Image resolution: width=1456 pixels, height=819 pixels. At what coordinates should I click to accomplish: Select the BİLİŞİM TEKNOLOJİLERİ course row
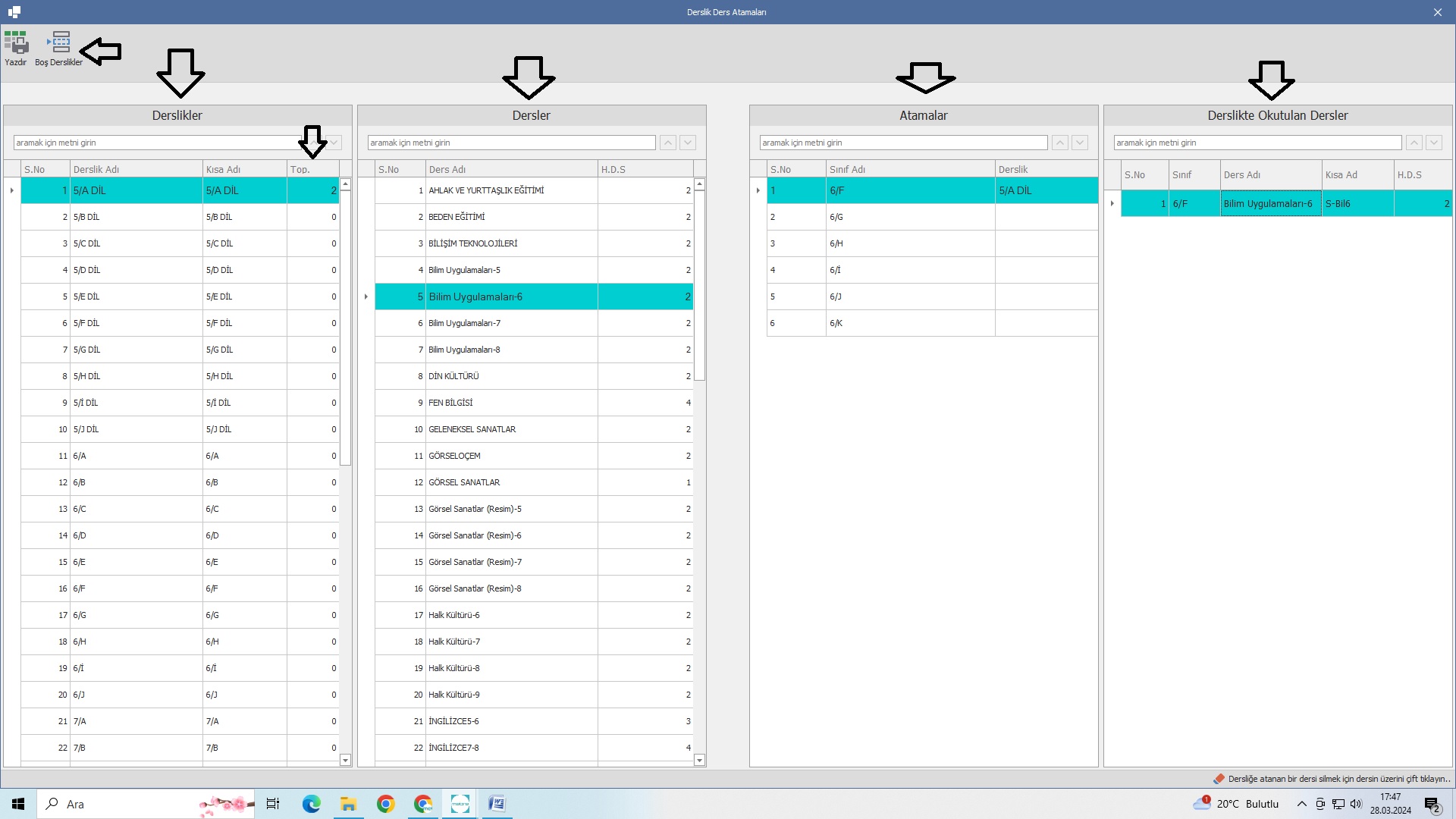click(534, 243)
